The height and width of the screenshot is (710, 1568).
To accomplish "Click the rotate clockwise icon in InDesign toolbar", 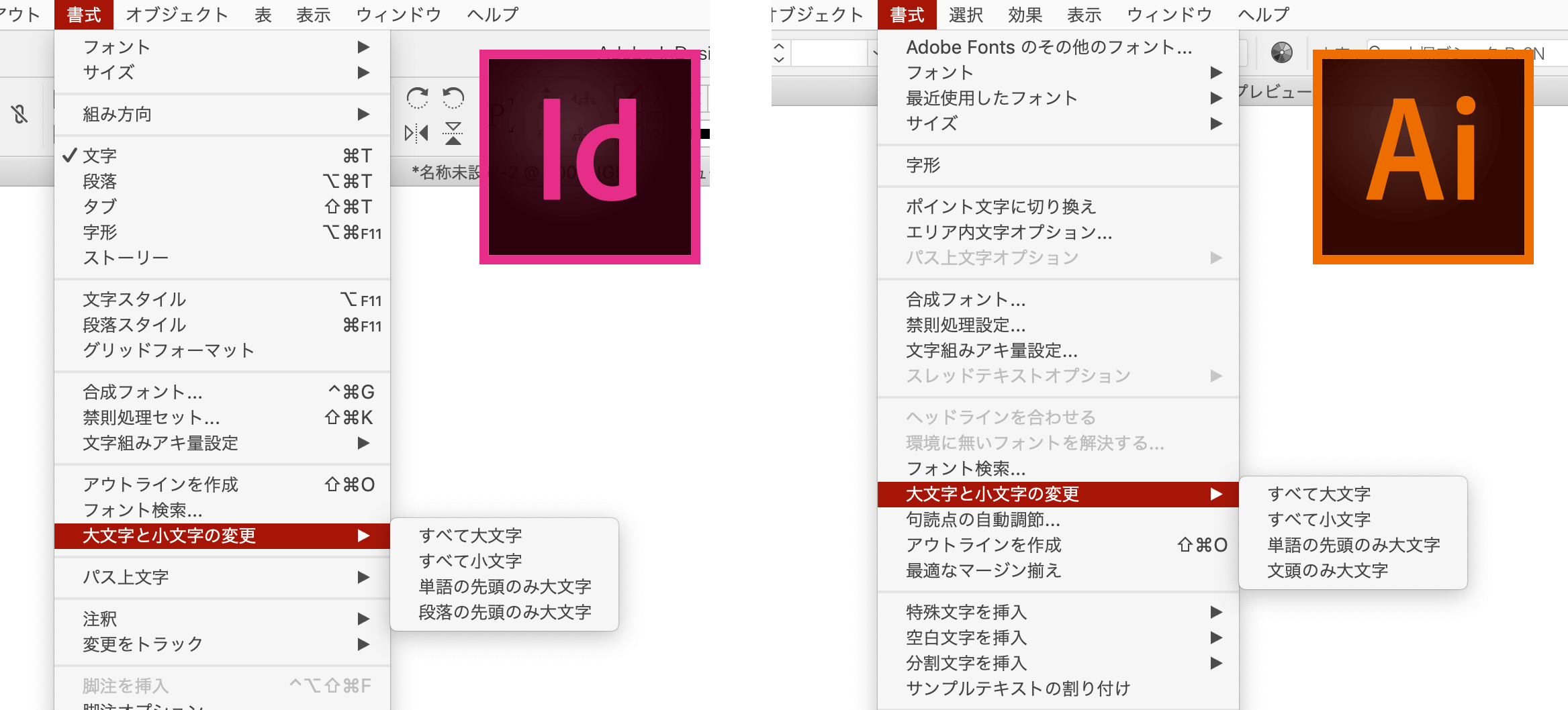I will [417, 98].
